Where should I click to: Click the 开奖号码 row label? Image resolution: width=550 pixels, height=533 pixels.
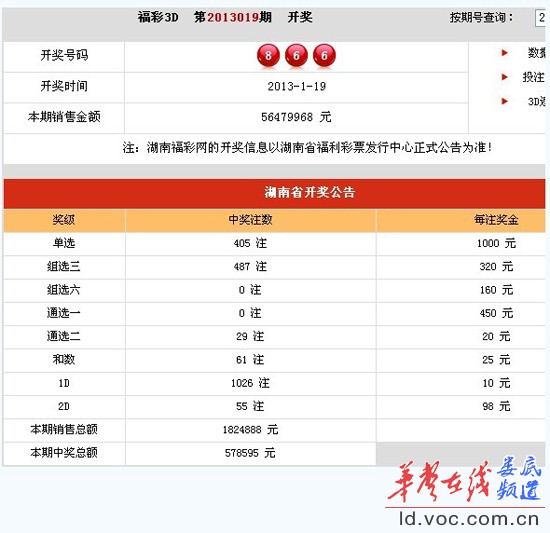pos(64,55)
